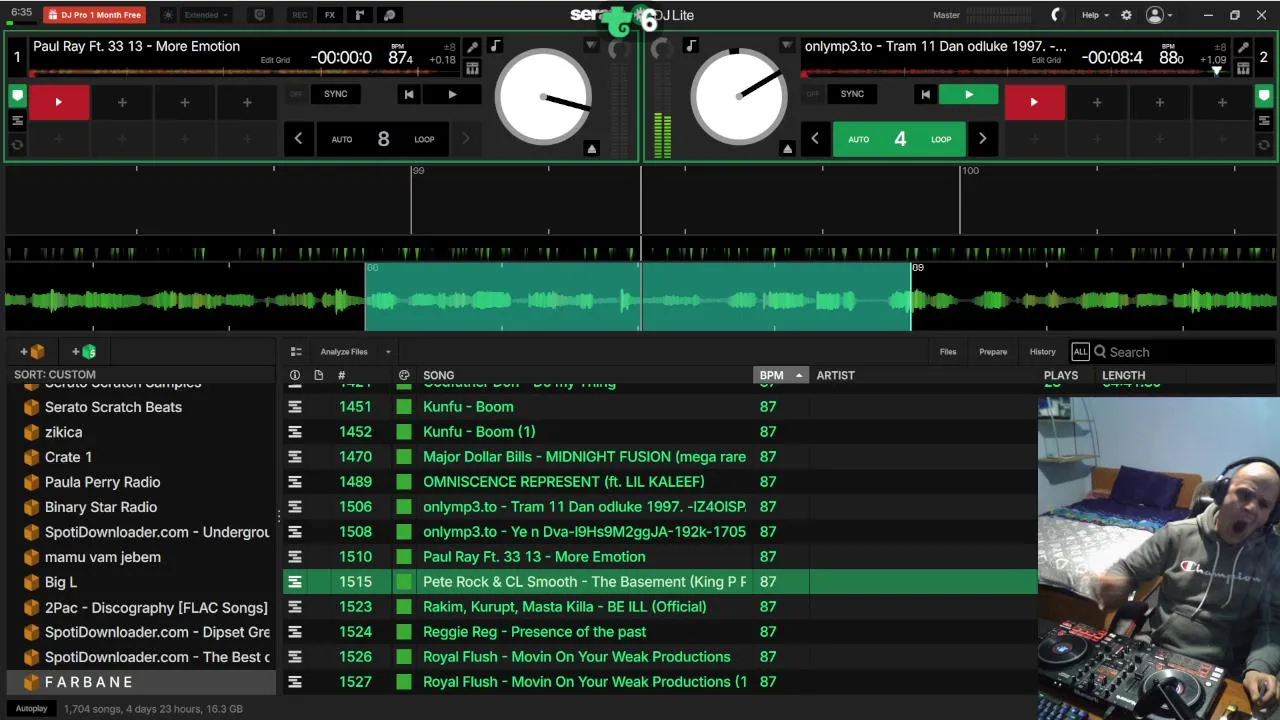1280x720 pixels.
Task: Toggle deck 1 key lock note icon
Action: coord(495,46)
